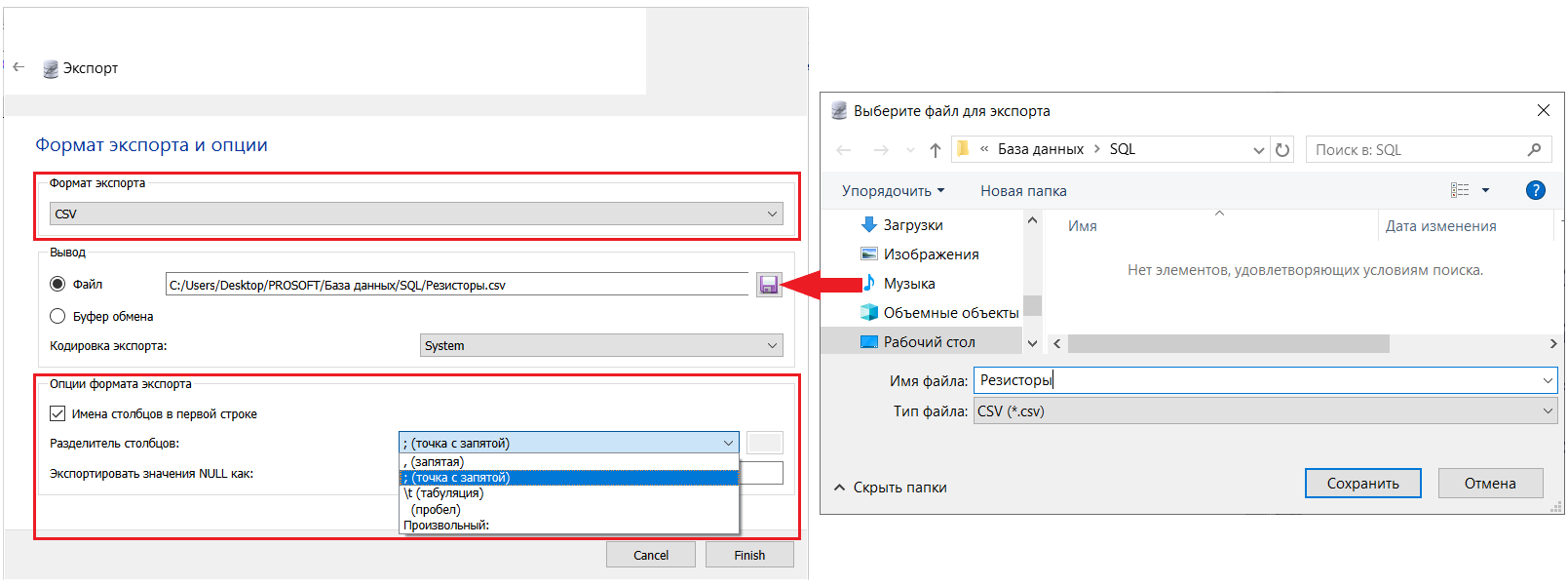Open file dialog help icon
The width and height of the screenshot is (1568, 586).
click(x=1536, y=190)
